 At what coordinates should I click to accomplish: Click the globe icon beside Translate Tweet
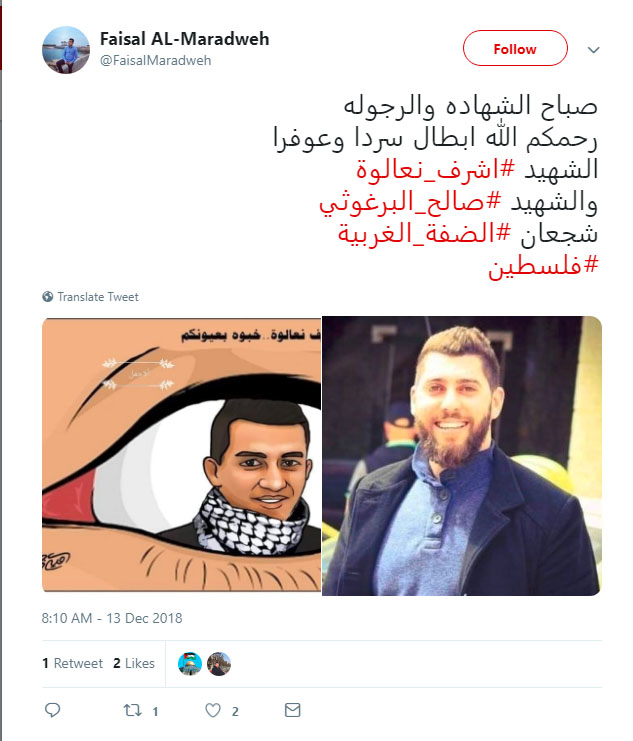tap(47, 297)
